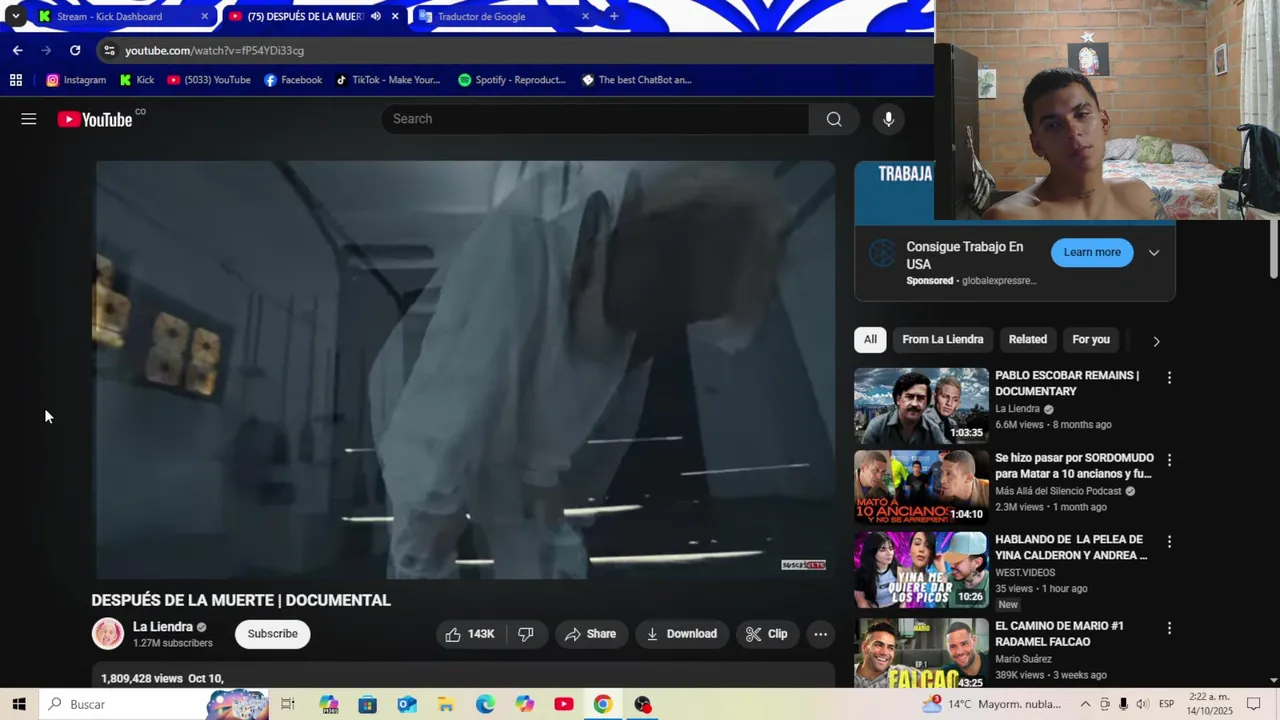Open the Windows Start menu
The width and height of the screenshot is (1280, 720).
[19, 704]
